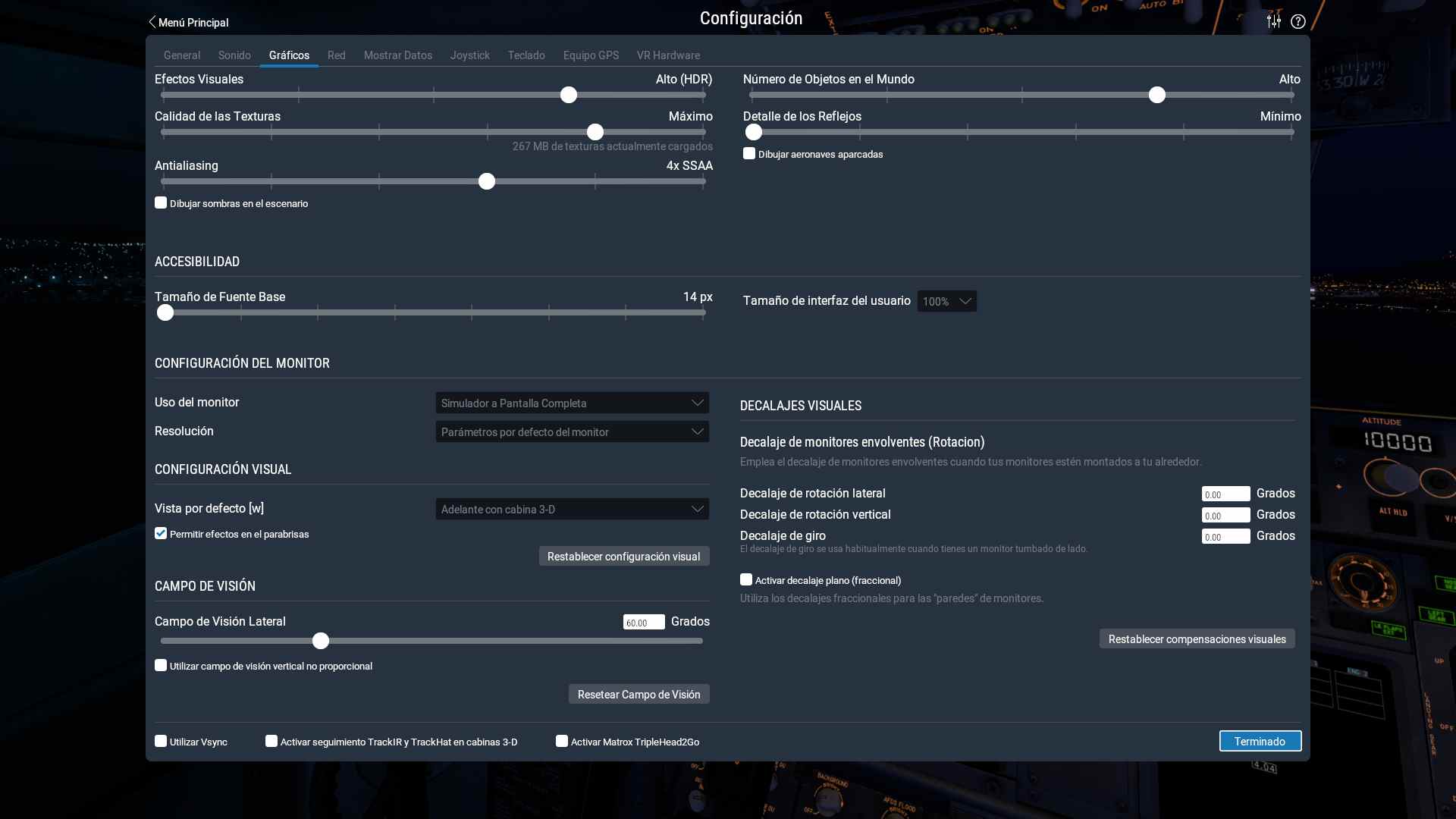Enable TrackIR y TrackHat tracking checkbox
This screenshot has height=819, width=1456.
(x=271, y=741)
